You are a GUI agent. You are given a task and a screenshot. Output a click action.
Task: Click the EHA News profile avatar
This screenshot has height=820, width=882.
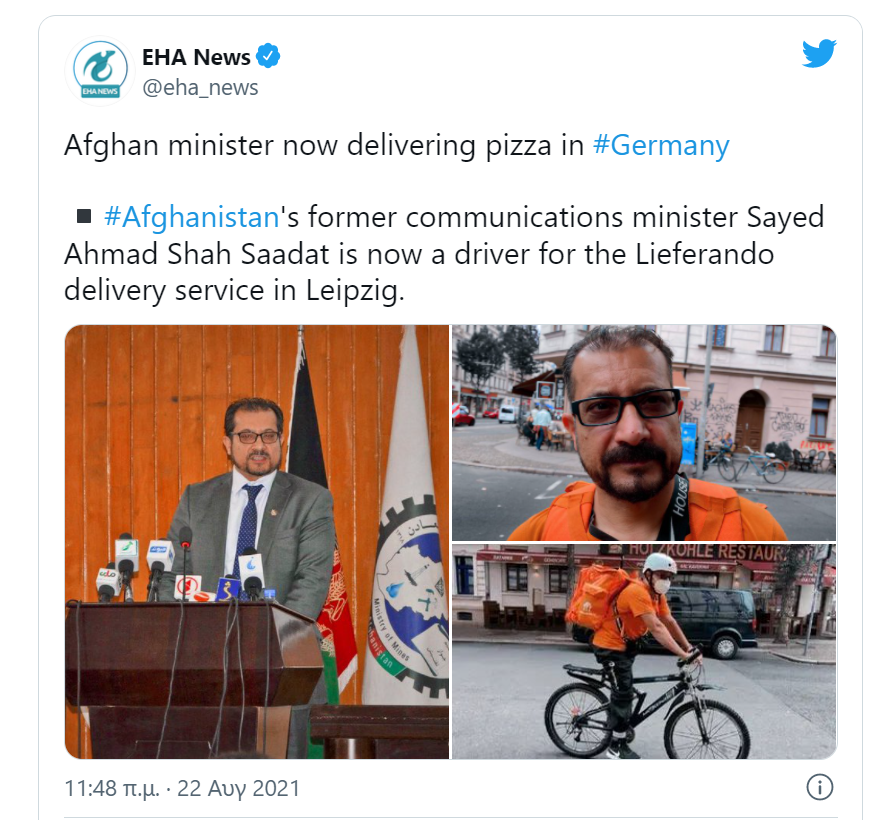(100, 71)
